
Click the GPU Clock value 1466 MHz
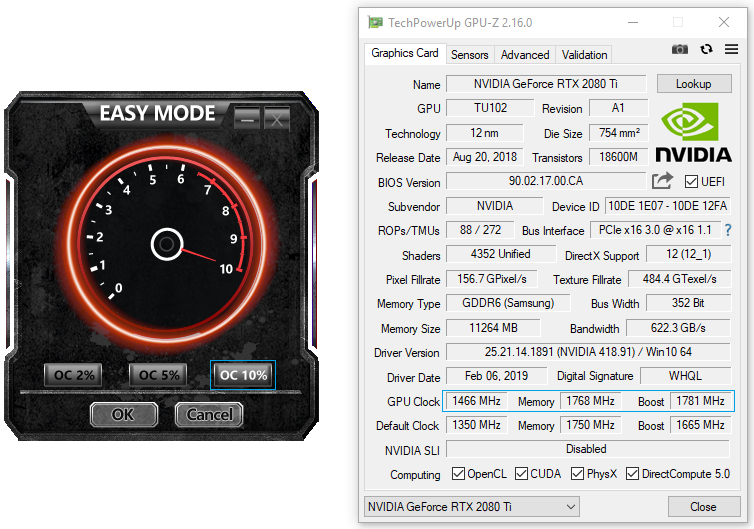click(x=476, y=401)
